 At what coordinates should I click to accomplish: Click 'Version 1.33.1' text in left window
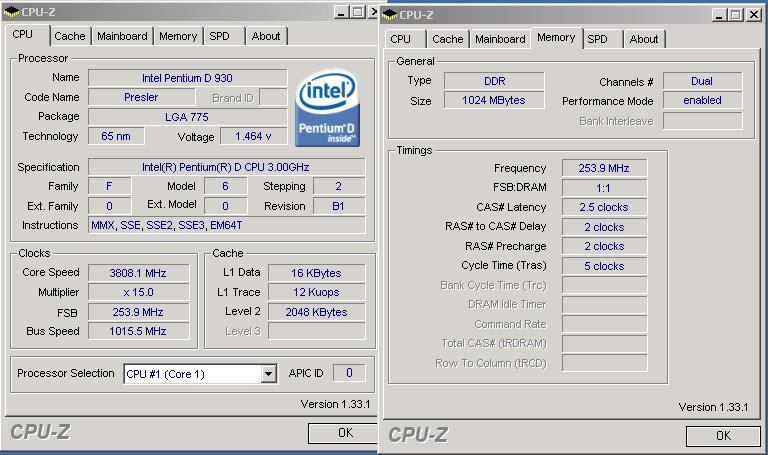(336, 404)
